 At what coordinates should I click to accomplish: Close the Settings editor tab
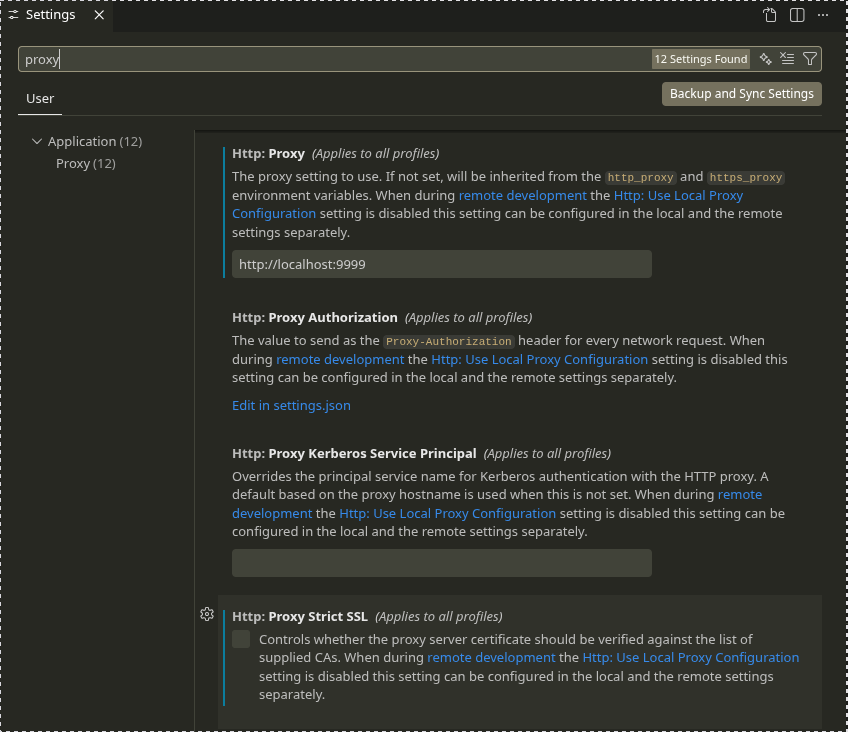pyautogui.click(x=98, y=15)
